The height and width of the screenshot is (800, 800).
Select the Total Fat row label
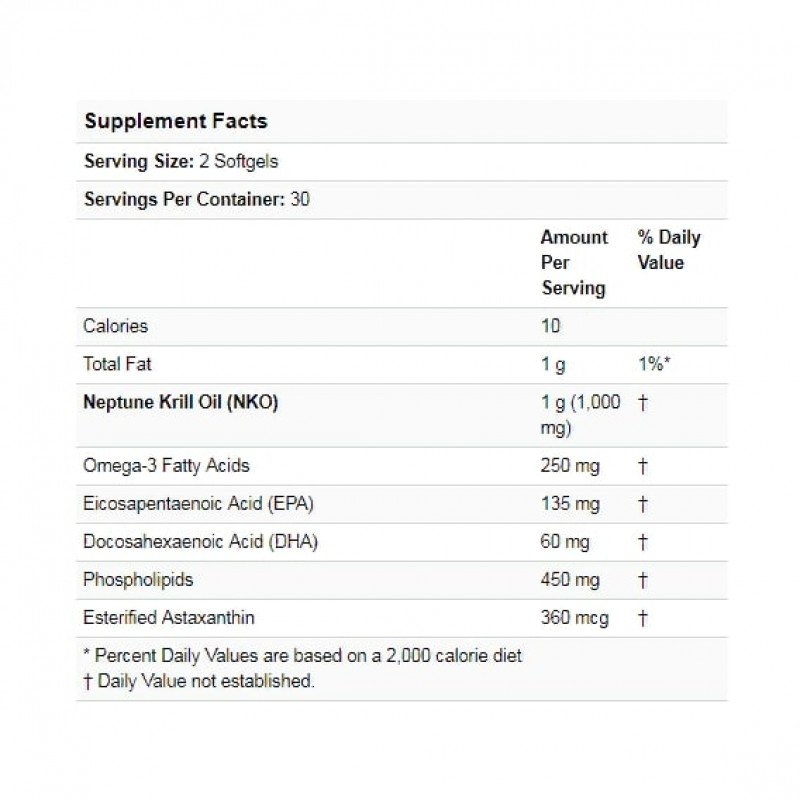[x=118, y=366]
